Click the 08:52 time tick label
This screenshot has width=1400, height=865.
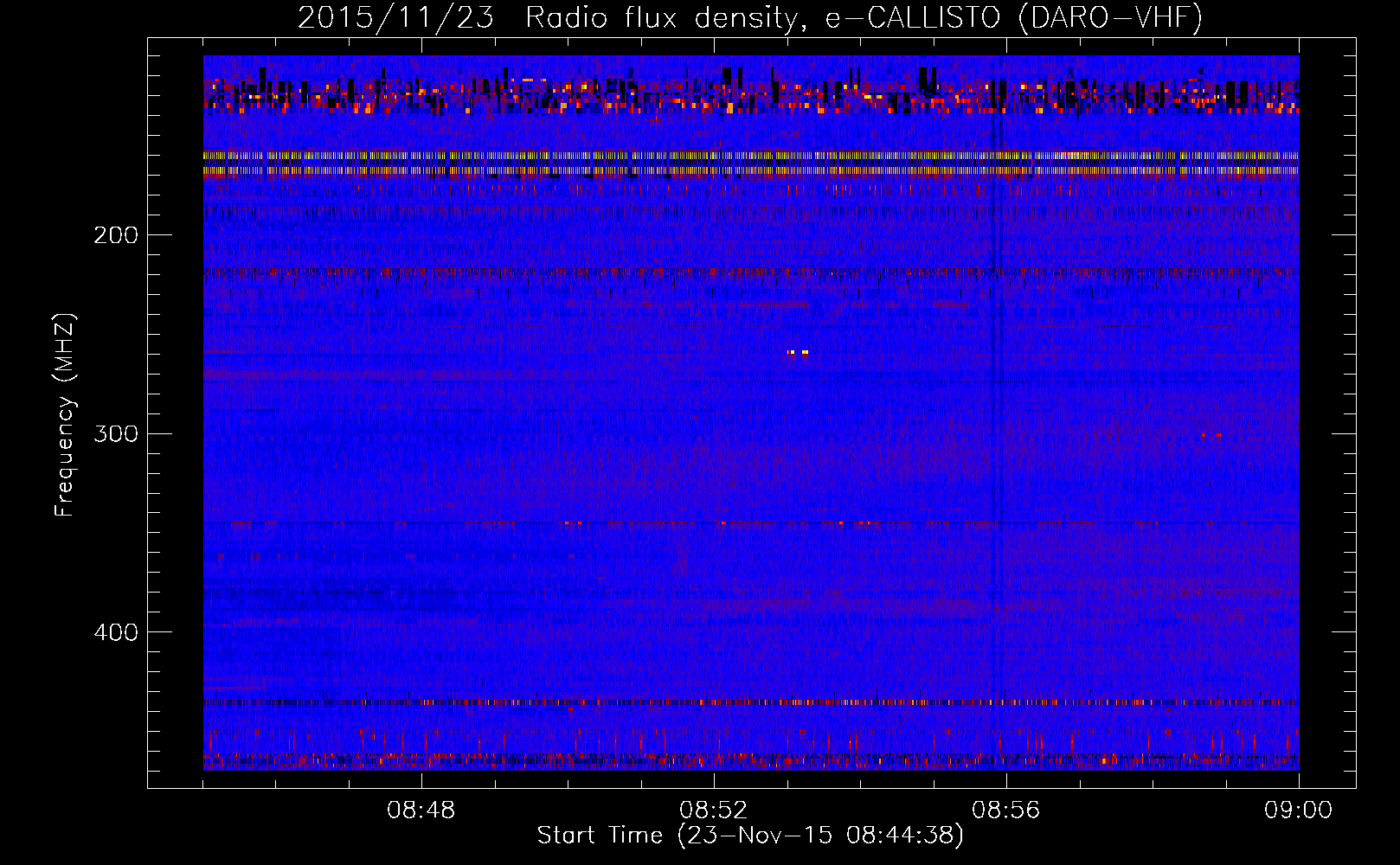click(714, 811)
